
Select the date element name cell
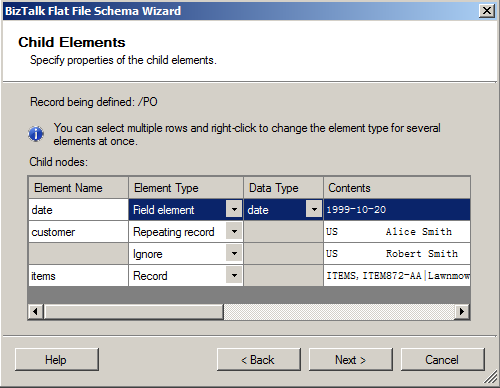tap(78, 210)
